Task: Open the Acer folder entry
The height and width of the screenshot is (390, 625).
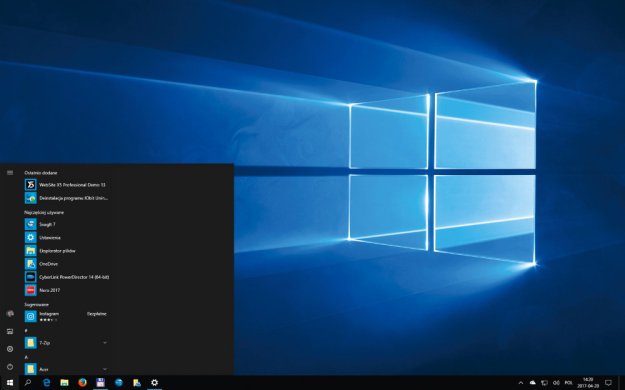Action: click(x=66, y=369)
